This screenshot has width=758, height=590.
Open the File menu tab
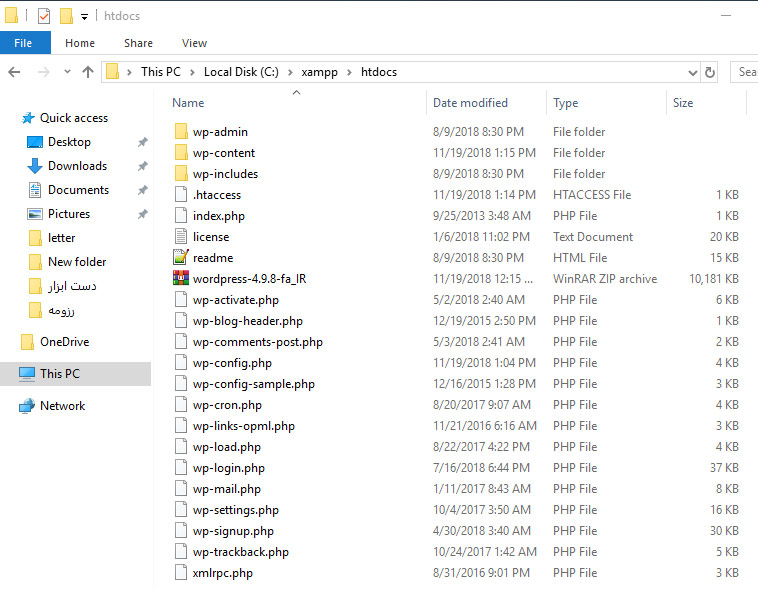tap(25, 43)
